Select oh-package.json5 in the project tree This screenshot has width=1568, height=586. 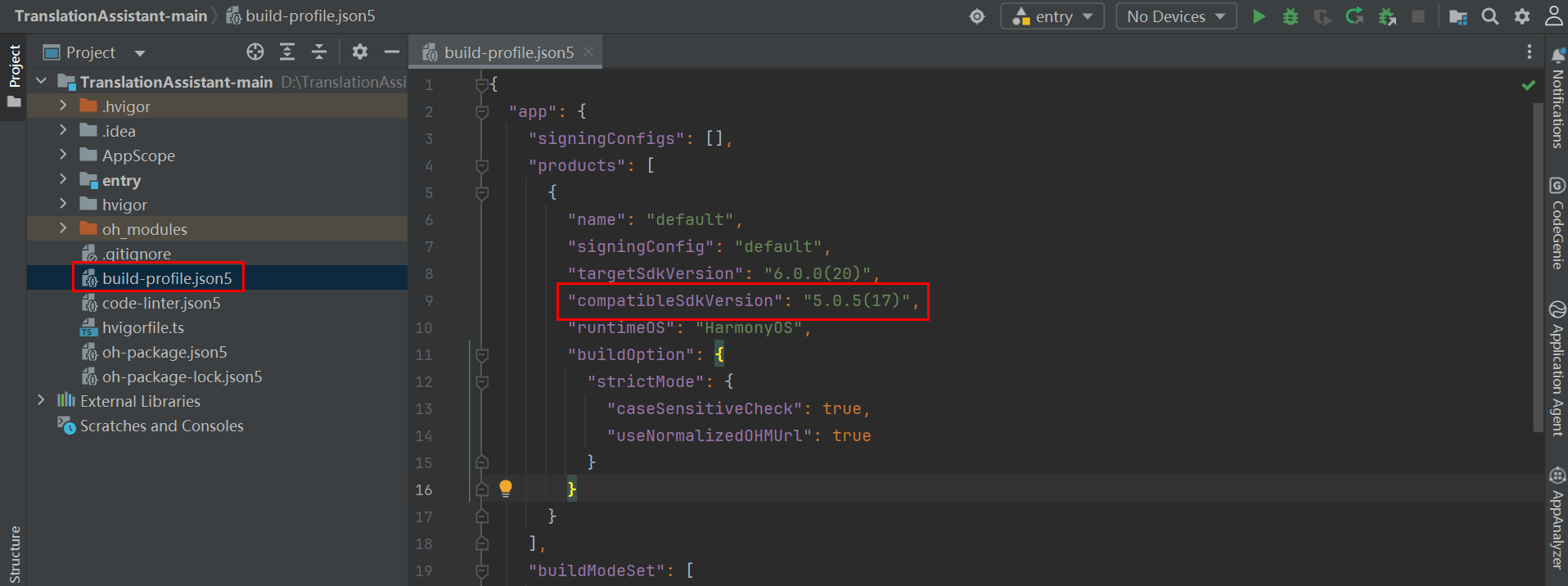pyautogui.click(x=164, y=352)
